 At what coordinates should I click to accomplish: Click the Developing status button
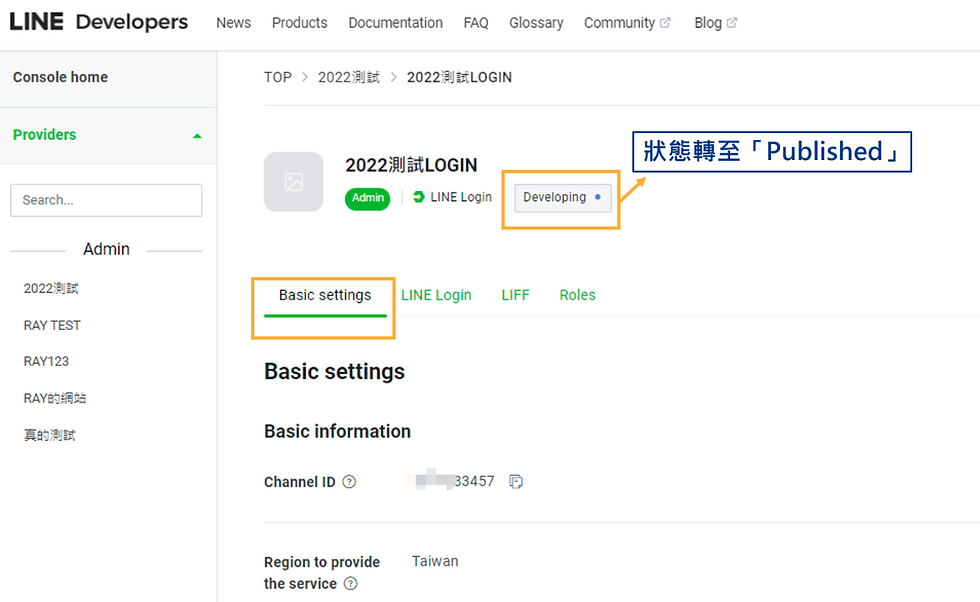click(562, 198)
